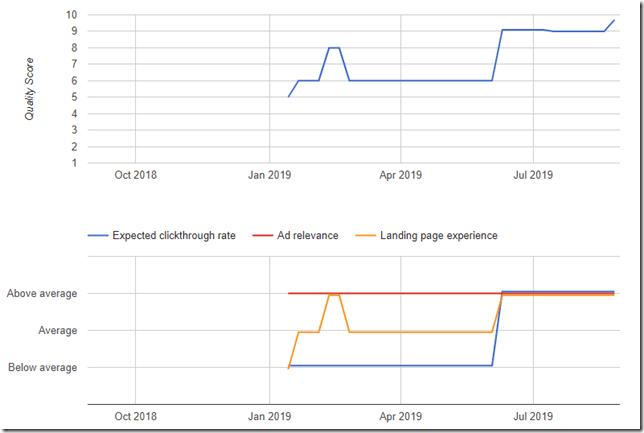Screen dimensions: 644x433
Task: Click the Quality Score line's peak at 8
Action: pyautogui.click(x=334, y=48)
